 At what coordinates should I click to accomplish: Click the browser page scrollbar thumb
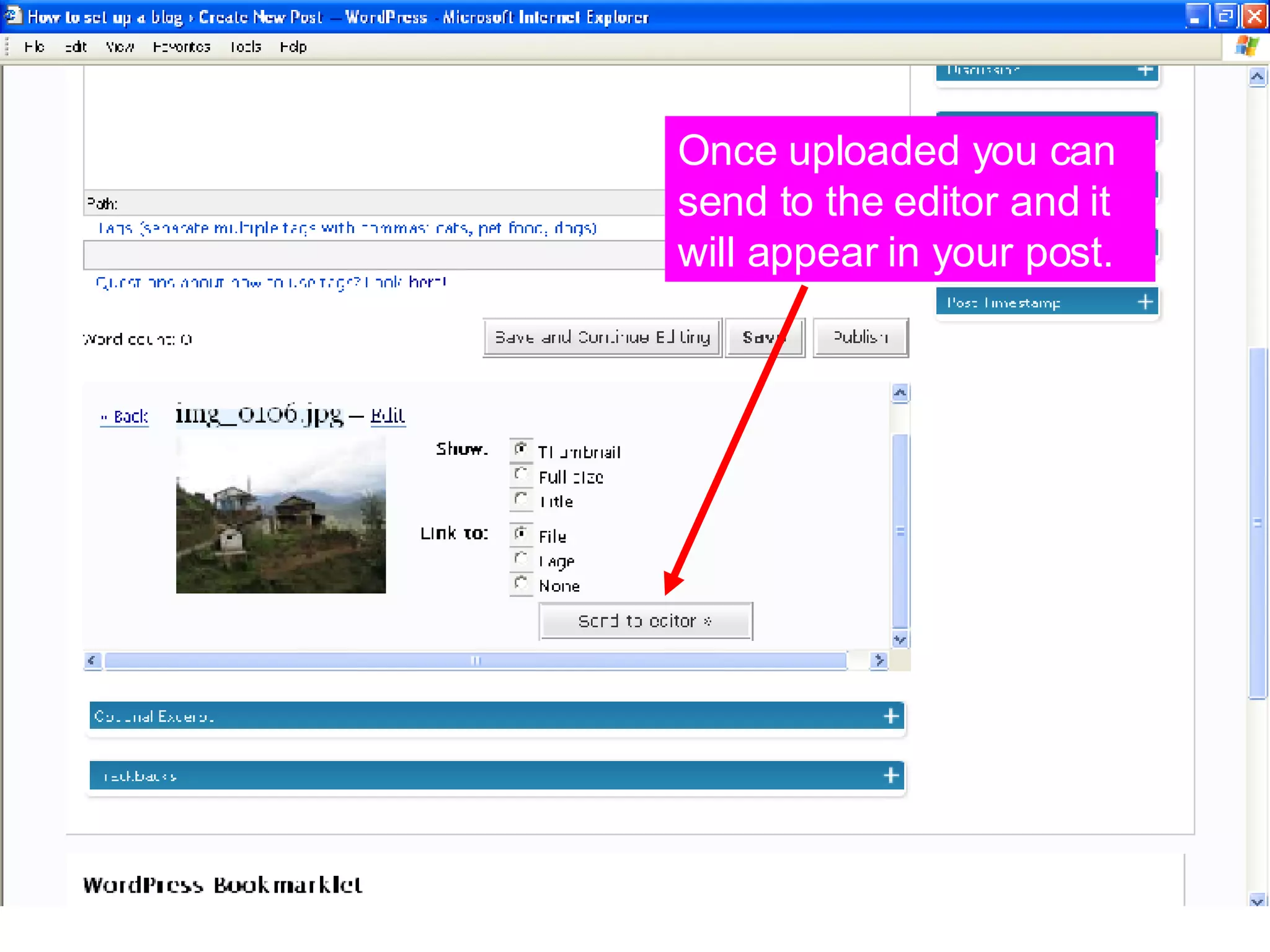point(1258,523)
